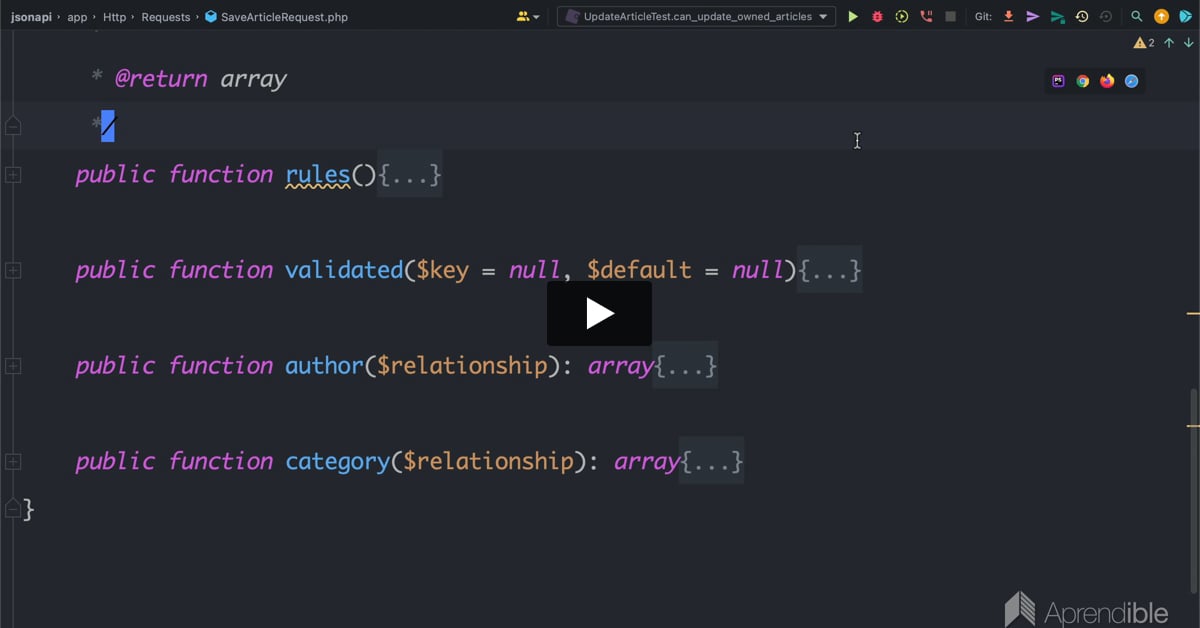Expand folded {...} body of rules()
This screenshot has width=1200, height=628.
(x=410, y=175)
